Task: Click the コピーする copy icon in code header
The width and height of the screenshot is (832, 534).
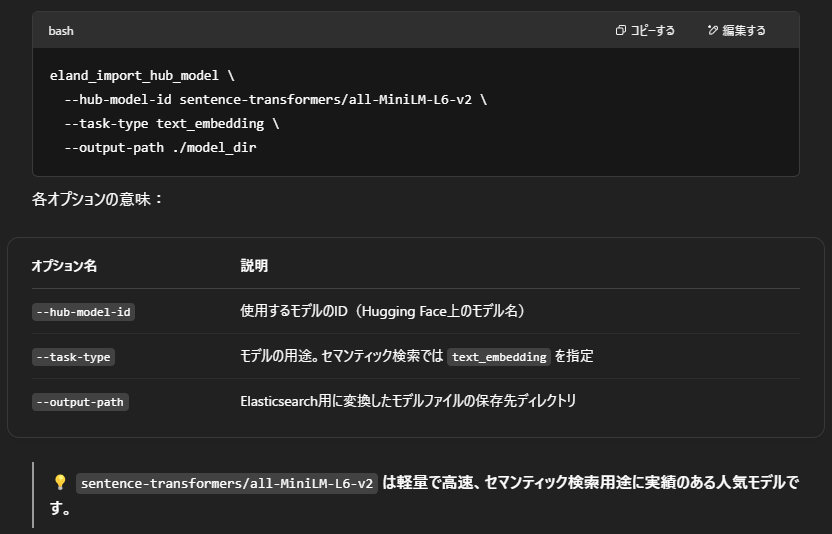Action: click(621, 31)
